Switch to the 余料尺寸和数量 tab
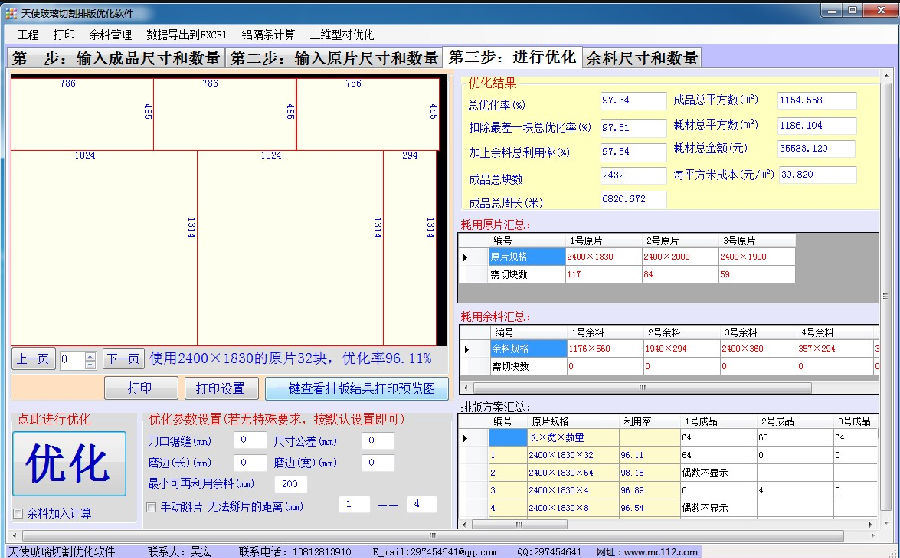The height and width of the screenshot is (558, 900). (642, 58)
